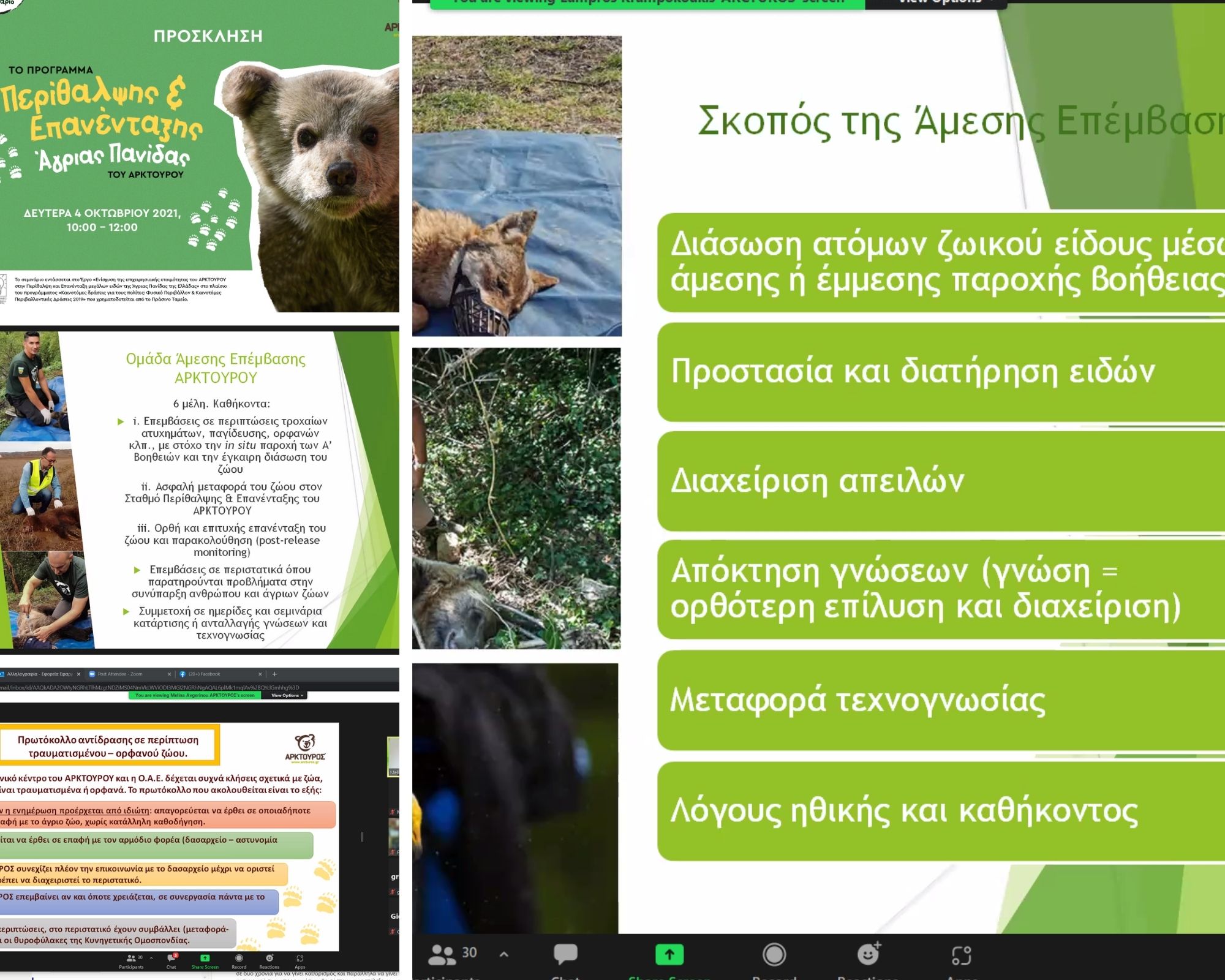
Task: Close the Facebook browser tab
Action: pyautogui.click(x=260, y=674)
